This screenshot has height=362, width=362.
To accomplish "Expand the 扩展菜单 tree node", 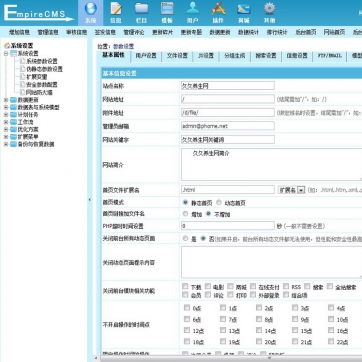I will coord(6,137).
